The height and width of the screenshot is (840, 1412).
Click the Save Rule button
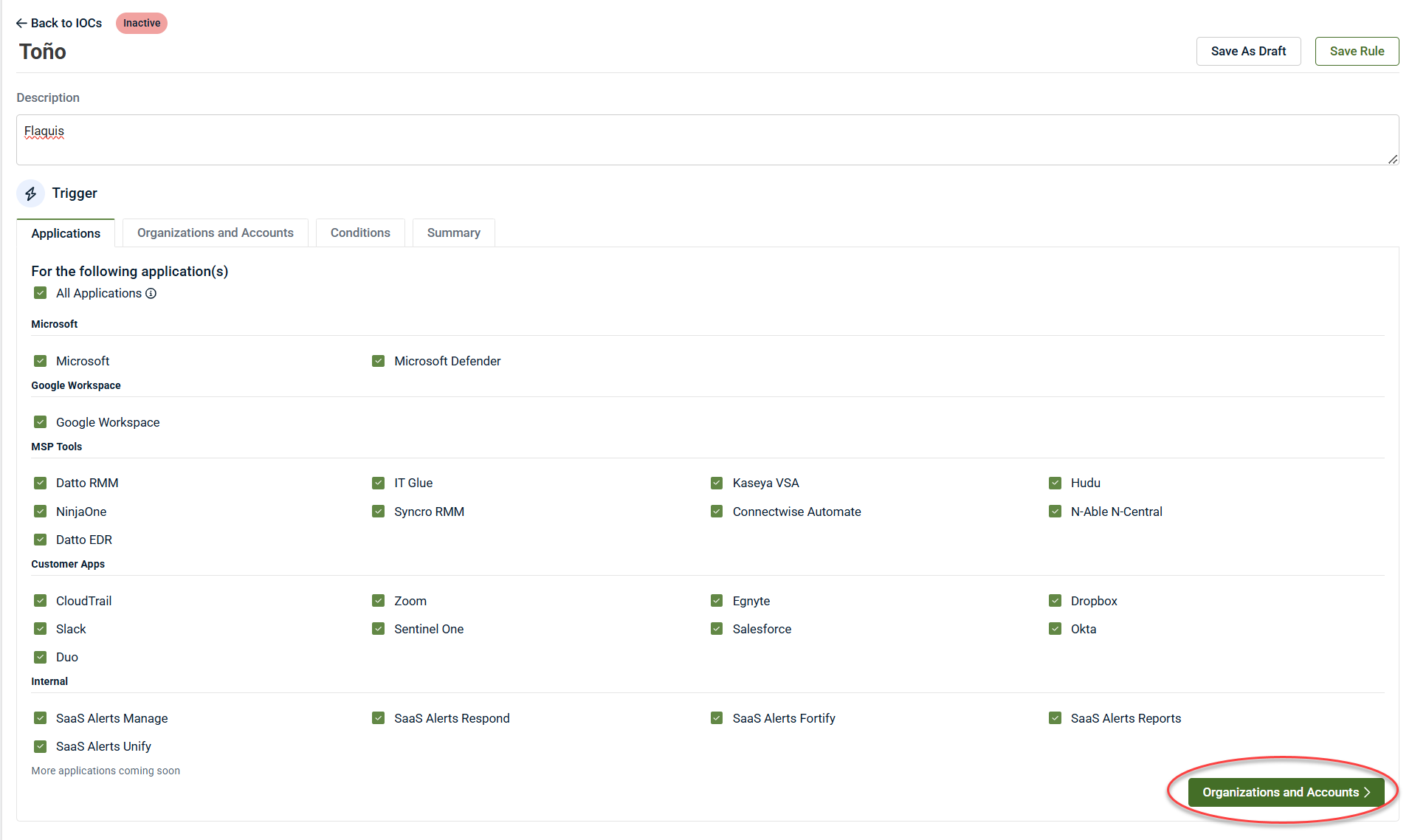(x=1357, y=52)
